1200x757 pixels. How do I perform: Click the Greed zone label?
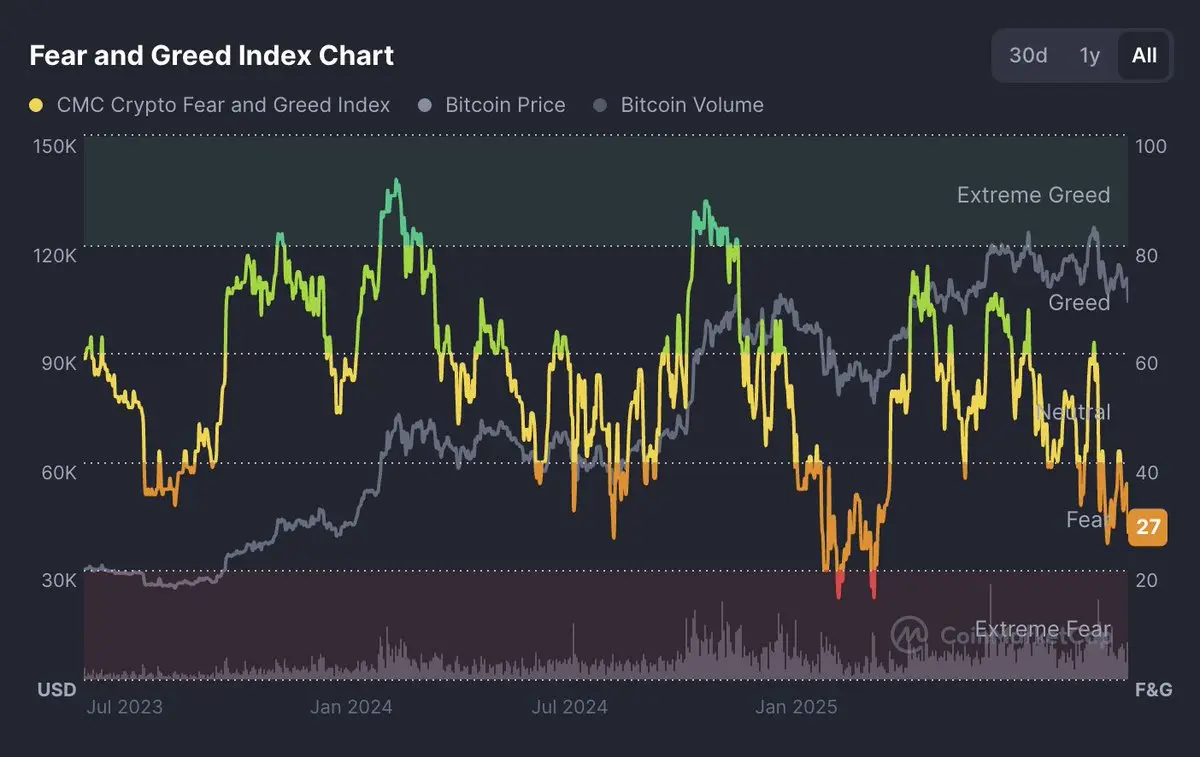pyautogui.click(x=1078, y=302)
